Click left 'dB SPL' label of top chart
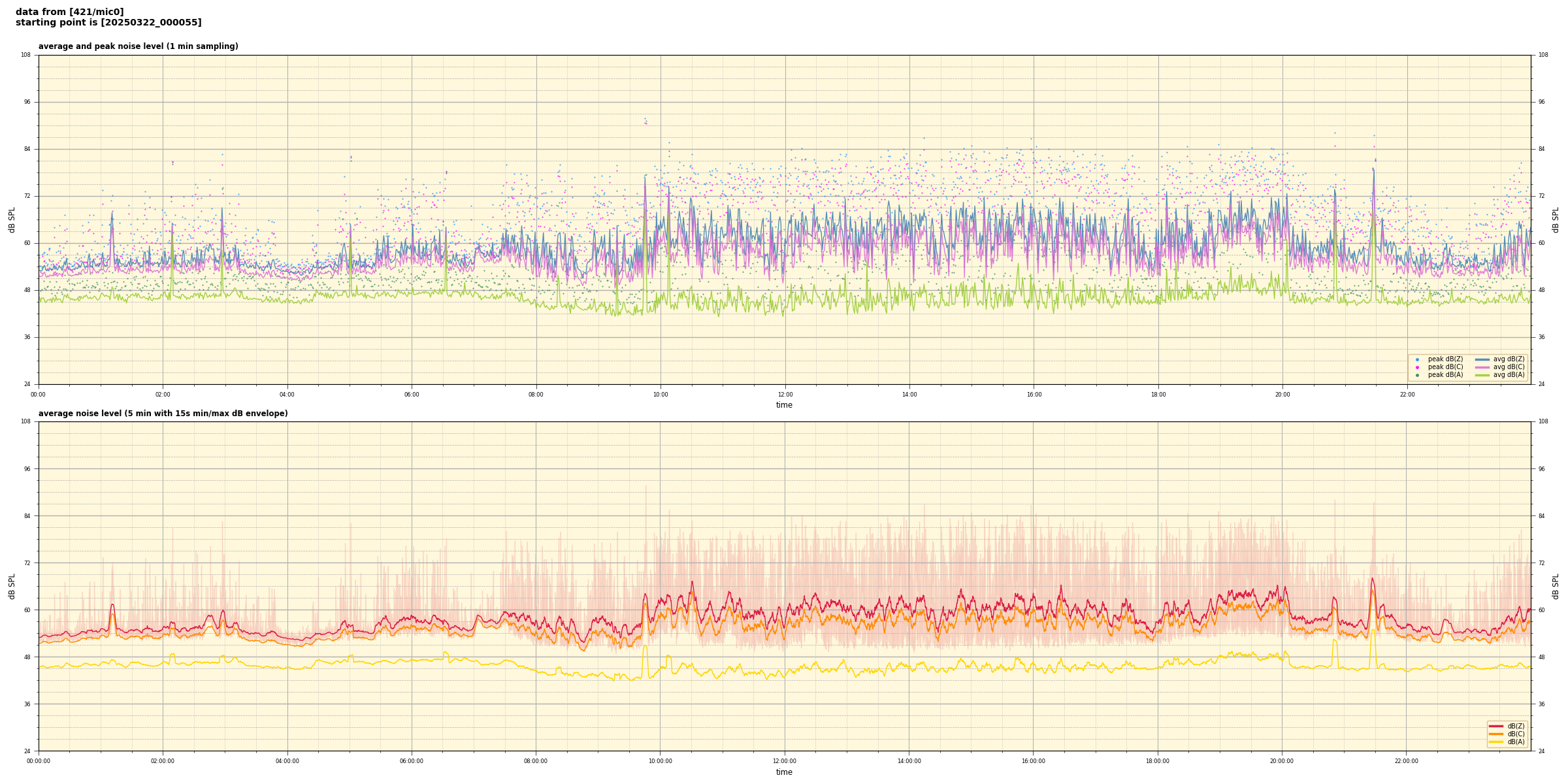The image size is (1568, 784). (12, 220)
